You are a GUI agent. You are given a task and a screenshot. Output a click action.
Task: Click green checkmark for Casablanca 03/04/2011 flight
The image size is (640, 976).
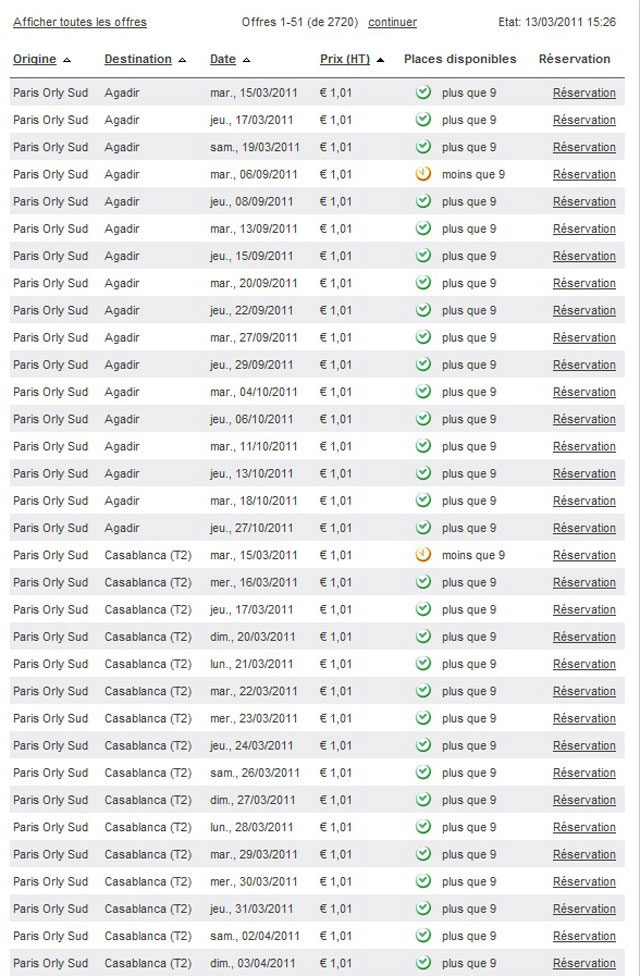tap(423, 963)
